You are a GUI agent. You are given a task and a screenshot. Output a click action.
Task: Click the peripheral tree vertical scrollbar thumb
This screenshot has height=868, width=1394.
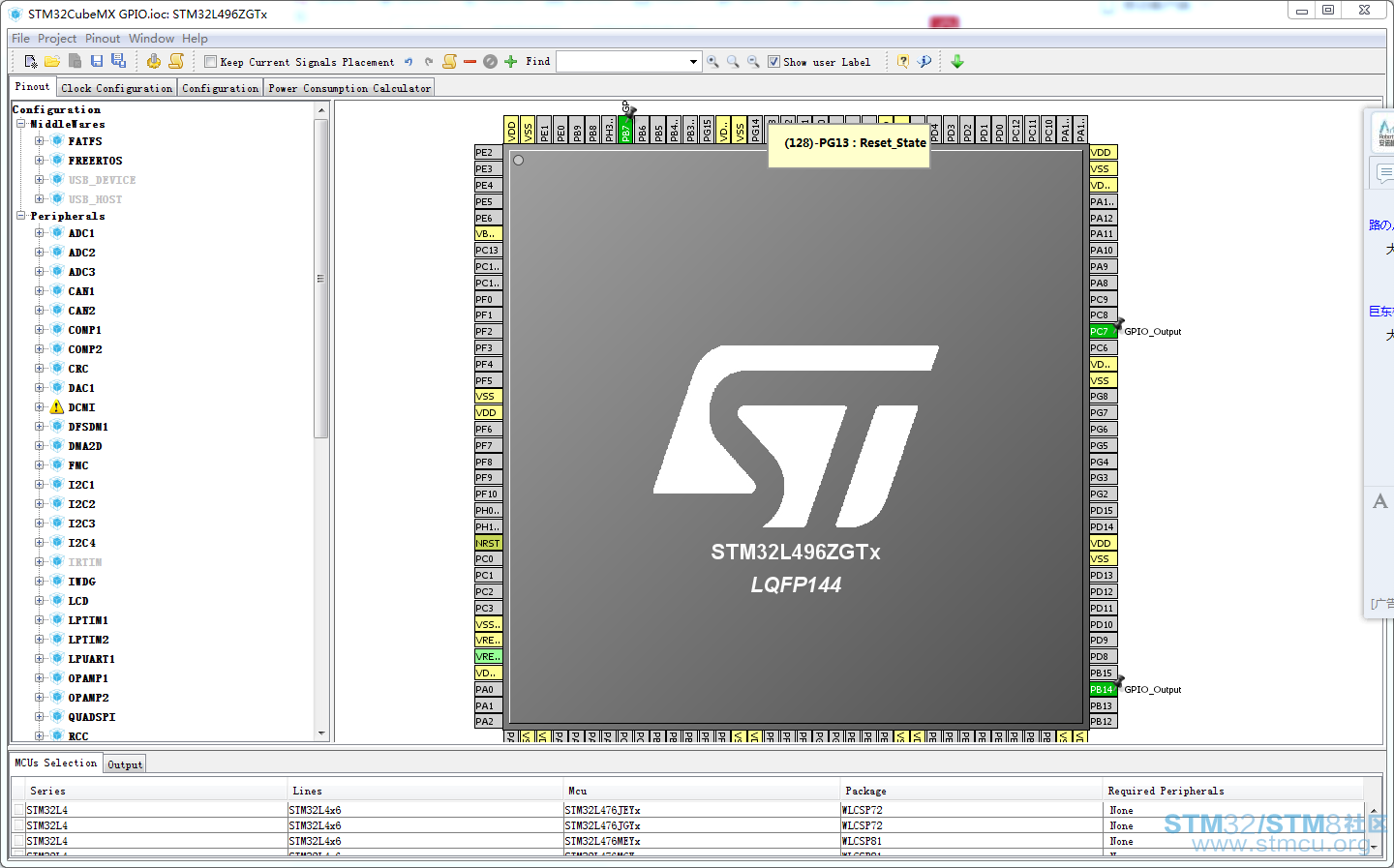[321, 279]
